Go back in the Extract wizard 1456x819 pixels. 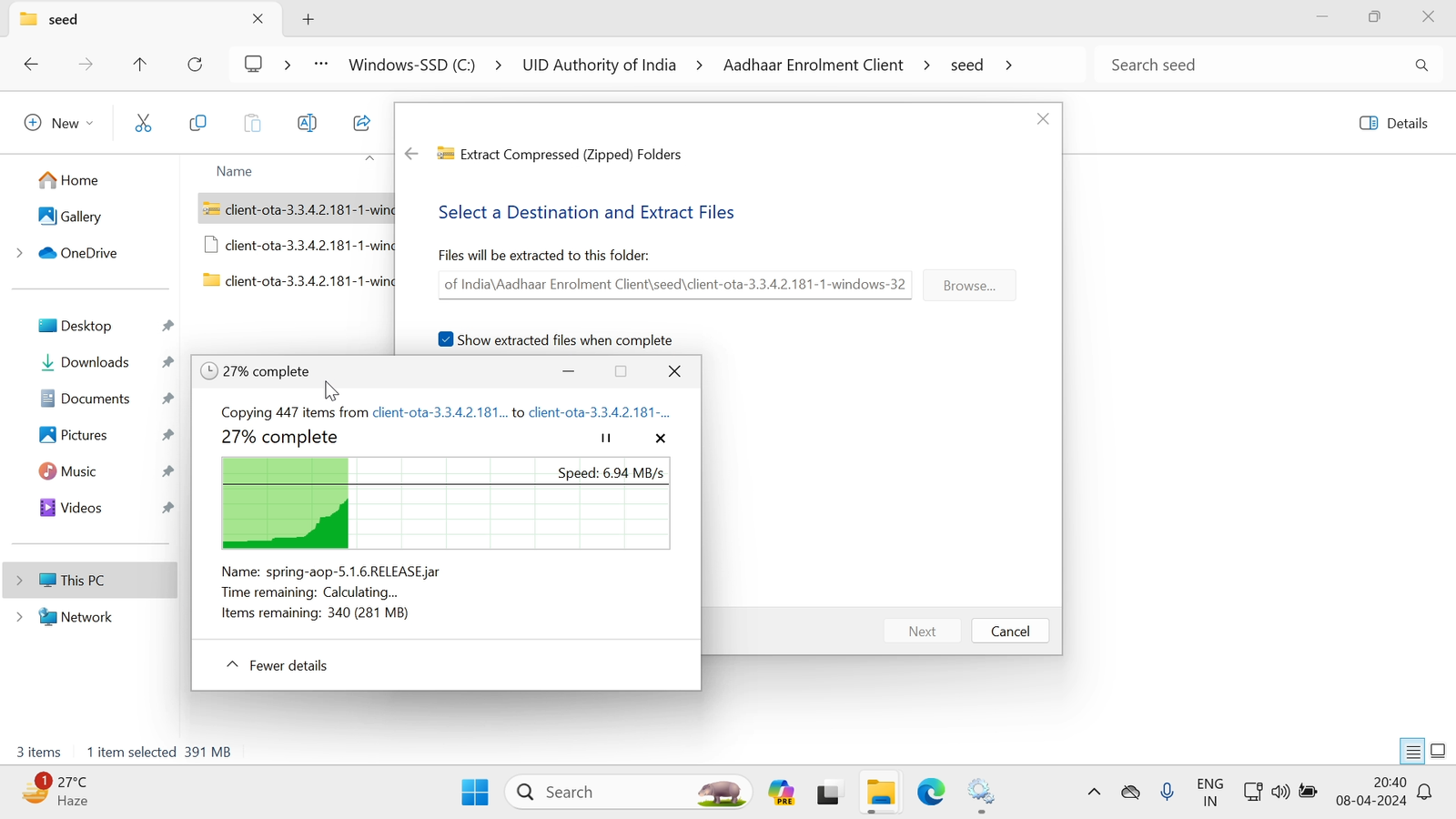coord(411,154)
